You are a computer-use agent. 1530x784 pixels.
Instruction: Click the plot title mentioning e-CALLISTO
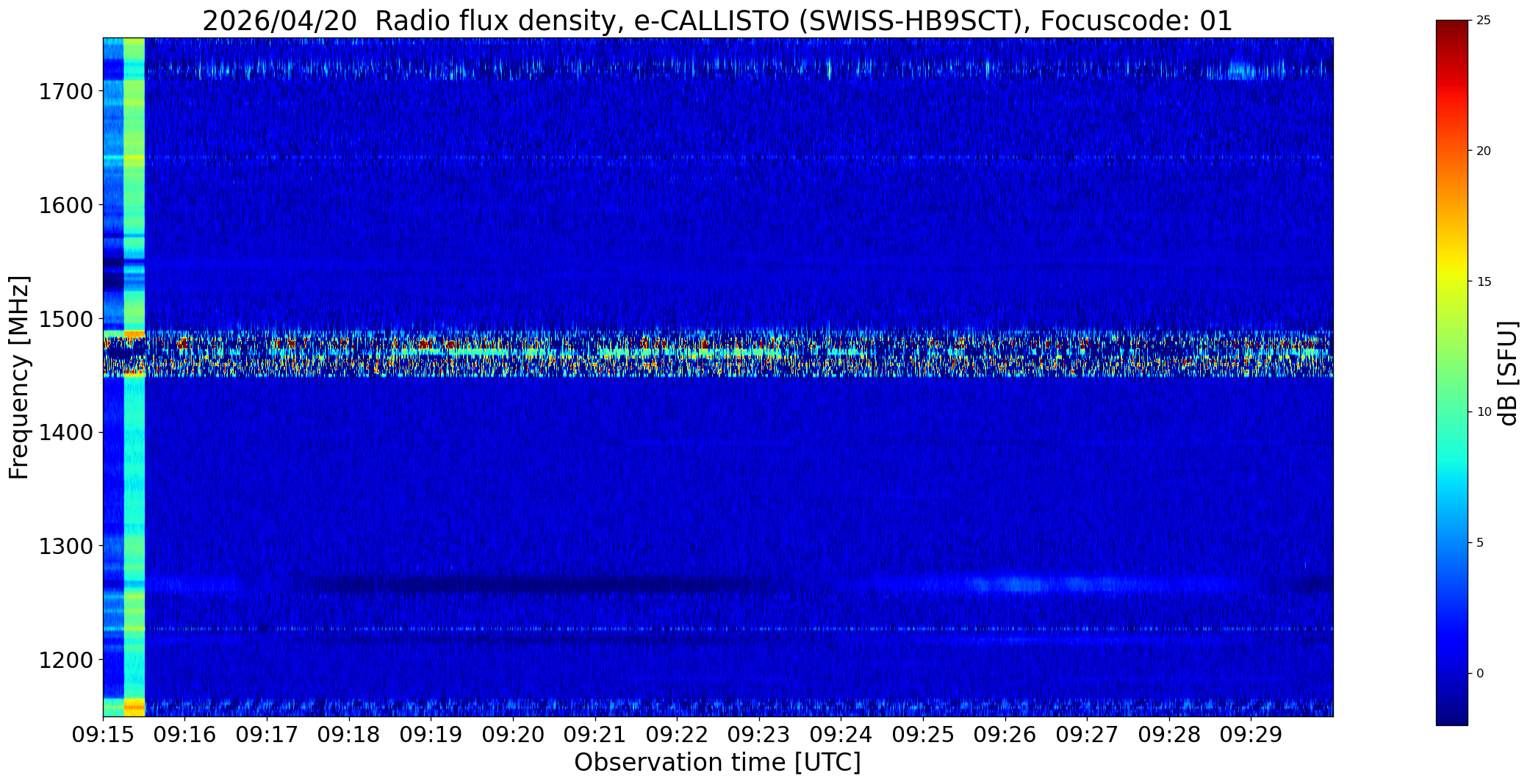(x=717, y=21)
